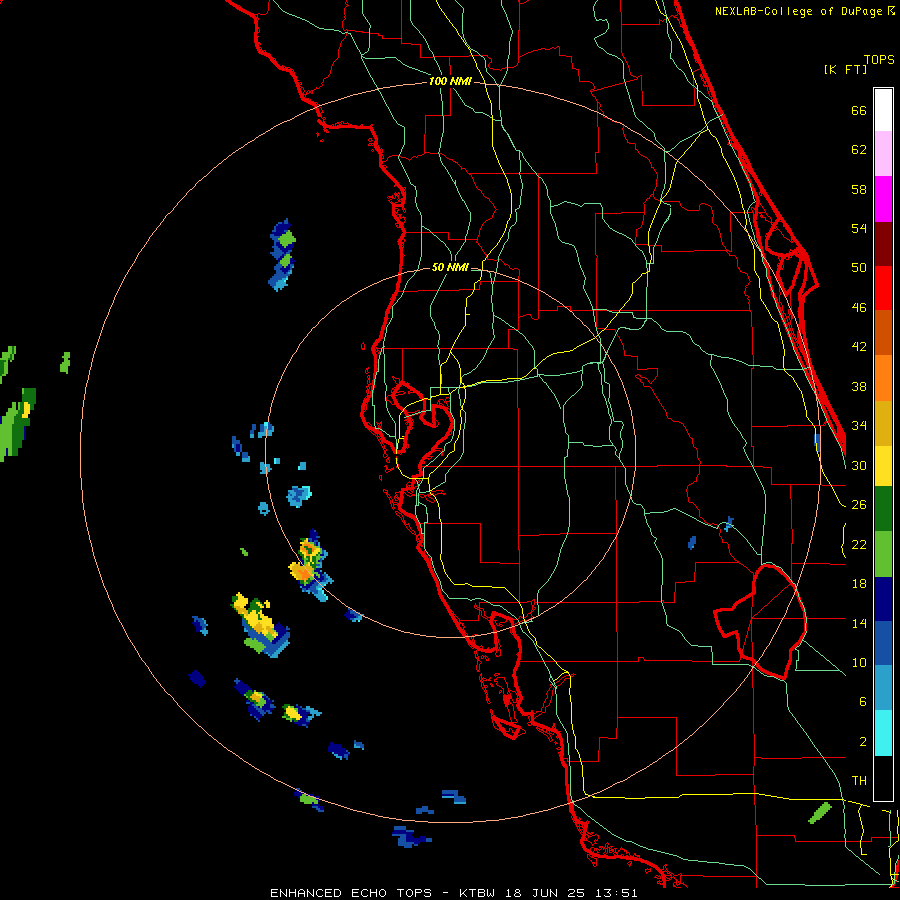Click the medium blue legend swatch
900x900 pixels.
(883, 643)
